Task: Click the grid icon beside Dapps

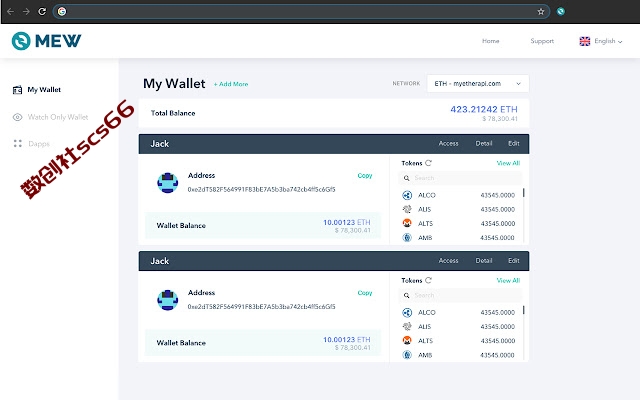Action: [18, 143]
